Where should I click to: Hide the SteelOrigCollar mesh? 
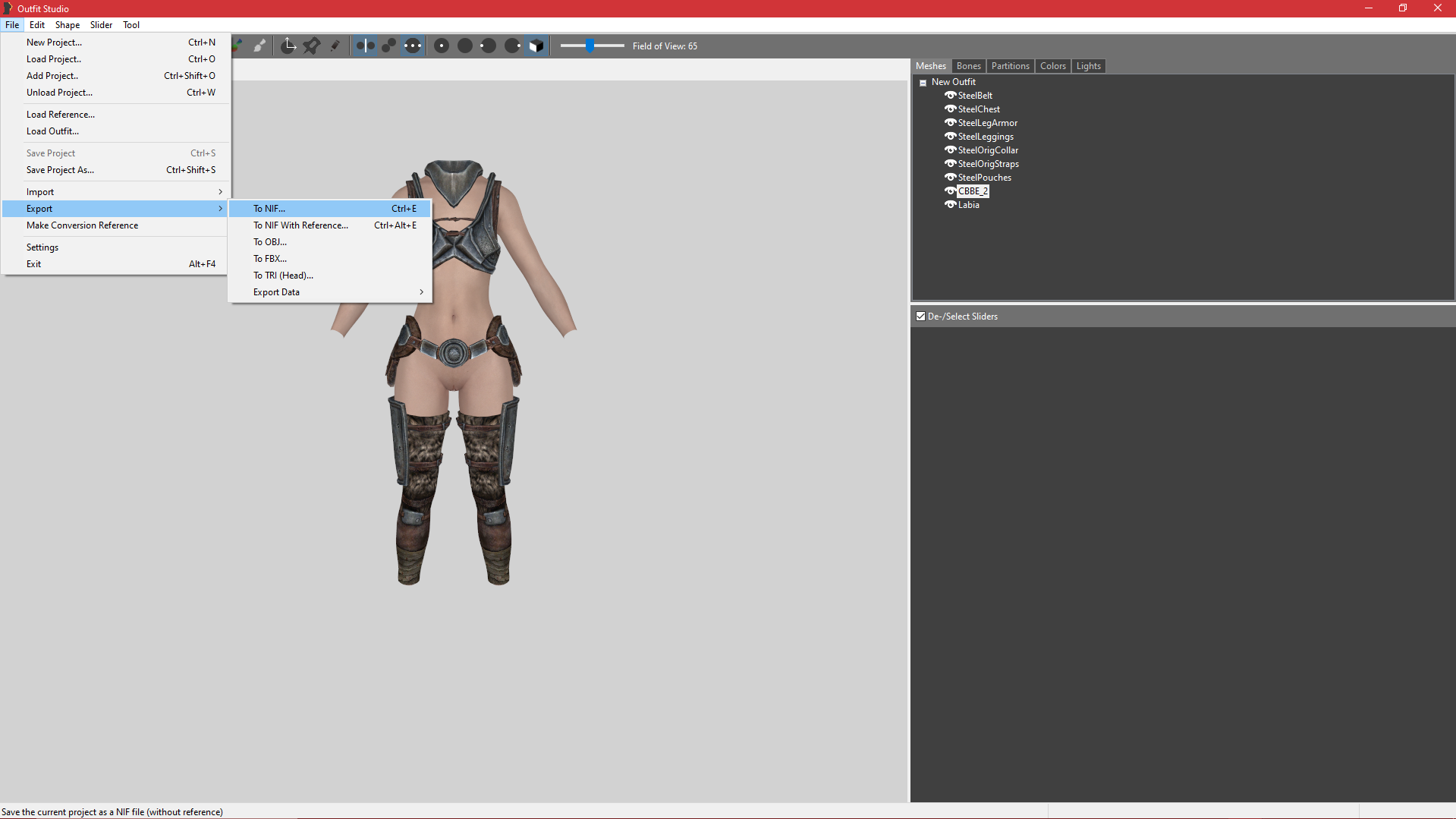tap(950, 150)
